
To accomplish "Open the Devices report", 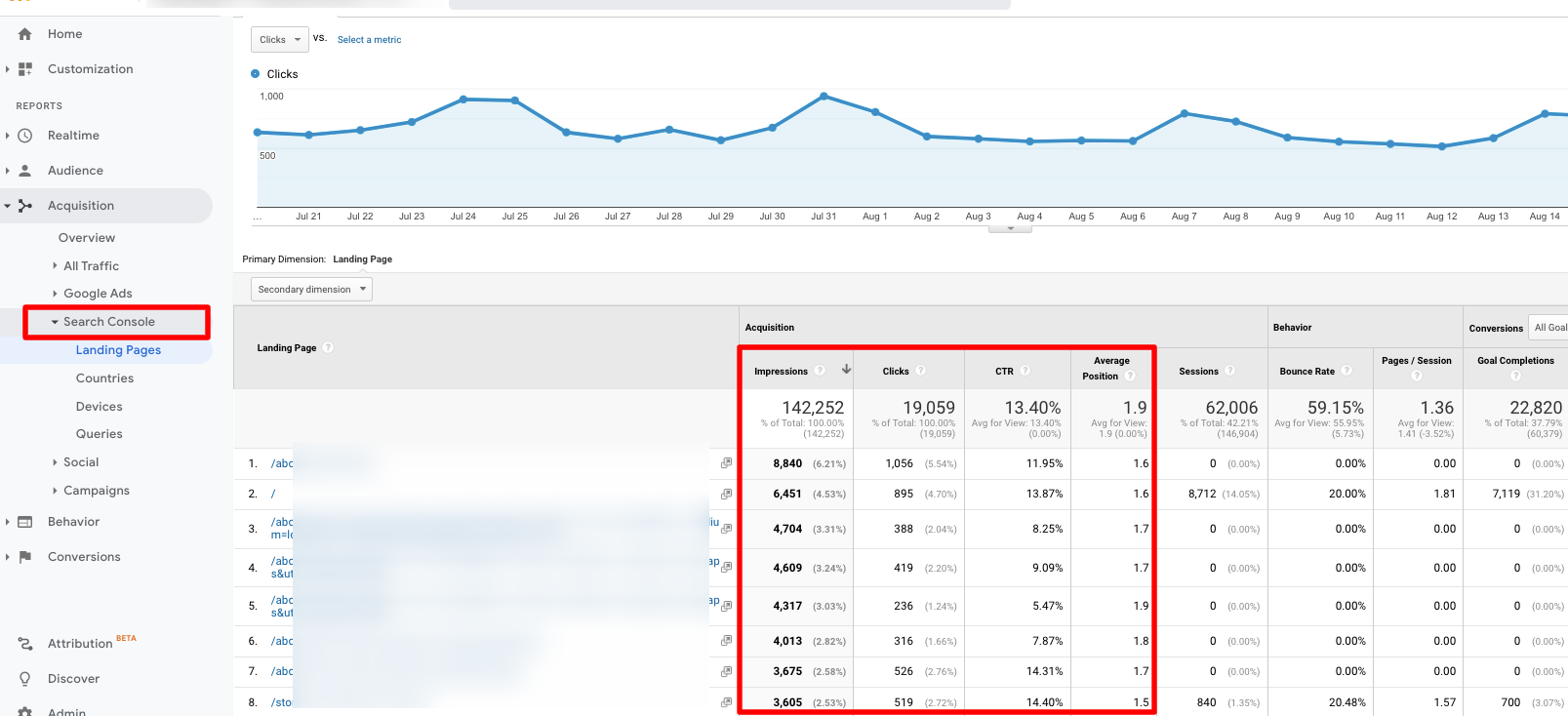I will [100, 407].
